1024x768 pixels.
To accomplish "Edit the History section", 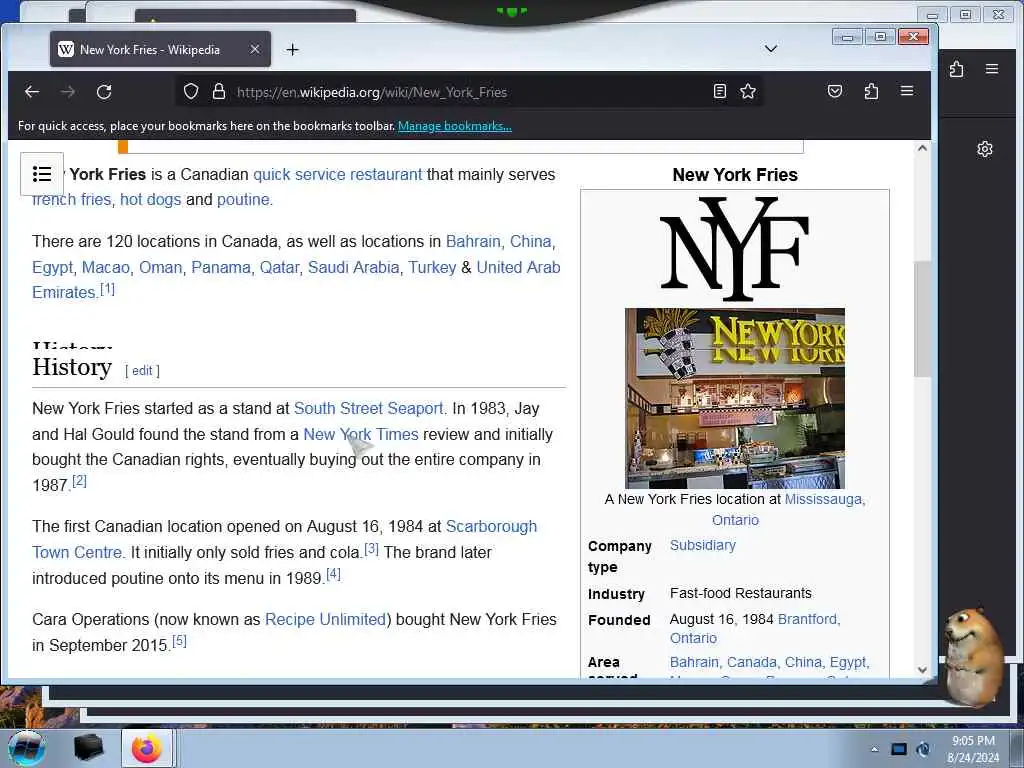I will (142, 371).
